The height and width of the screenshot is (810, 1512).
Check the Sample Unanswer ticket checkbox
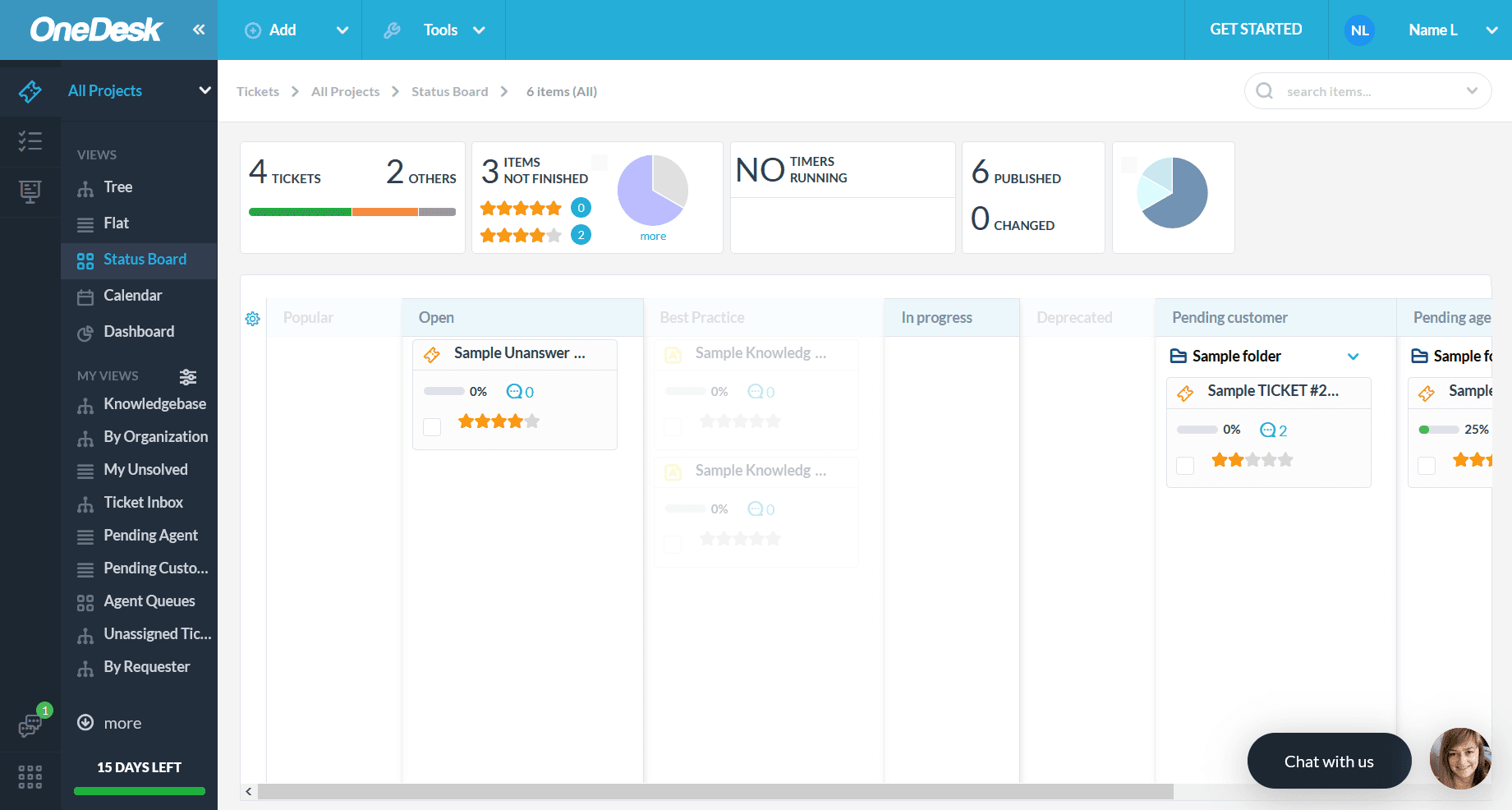point(431,426)
